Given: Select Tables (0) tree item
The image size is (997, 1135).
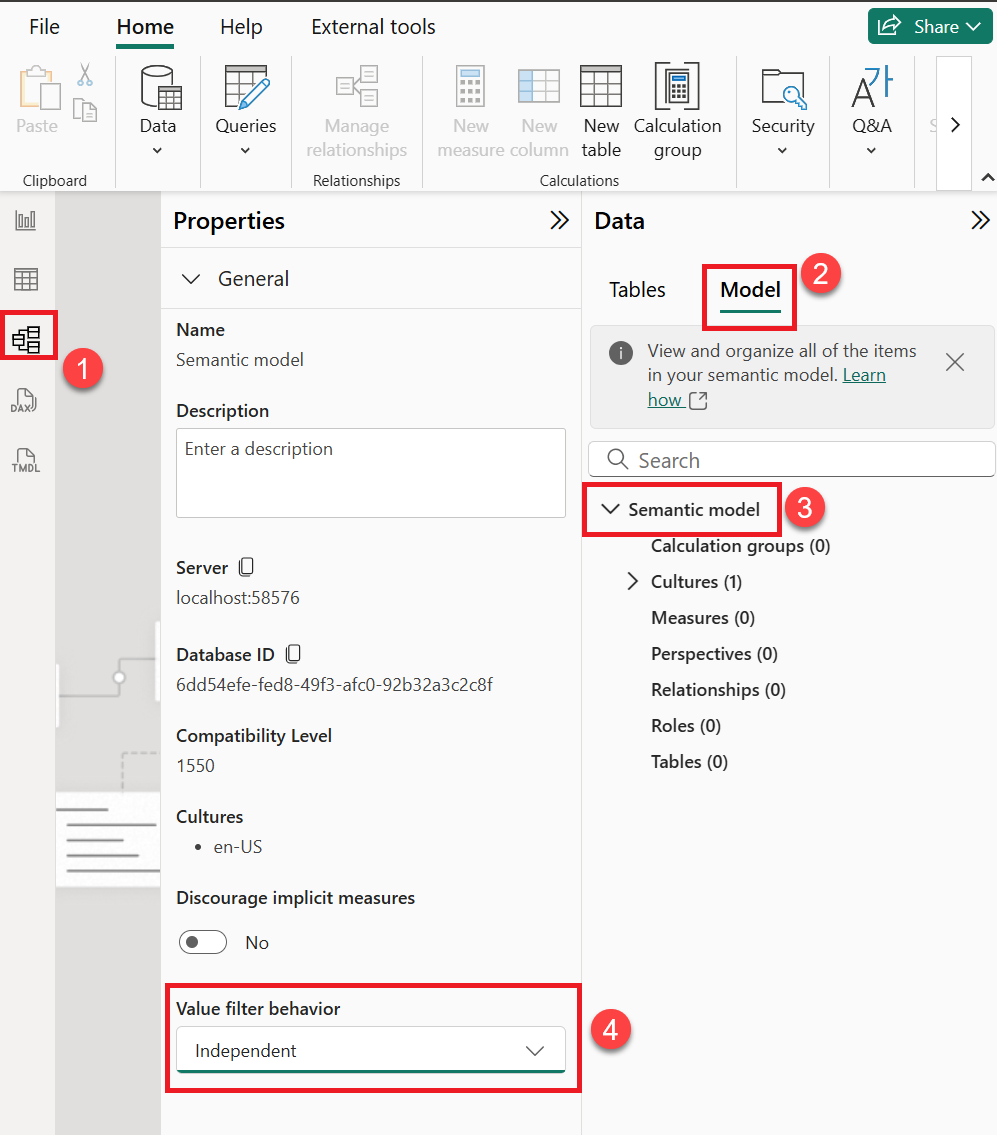Looking at the screenshot, I should [689, 761].
